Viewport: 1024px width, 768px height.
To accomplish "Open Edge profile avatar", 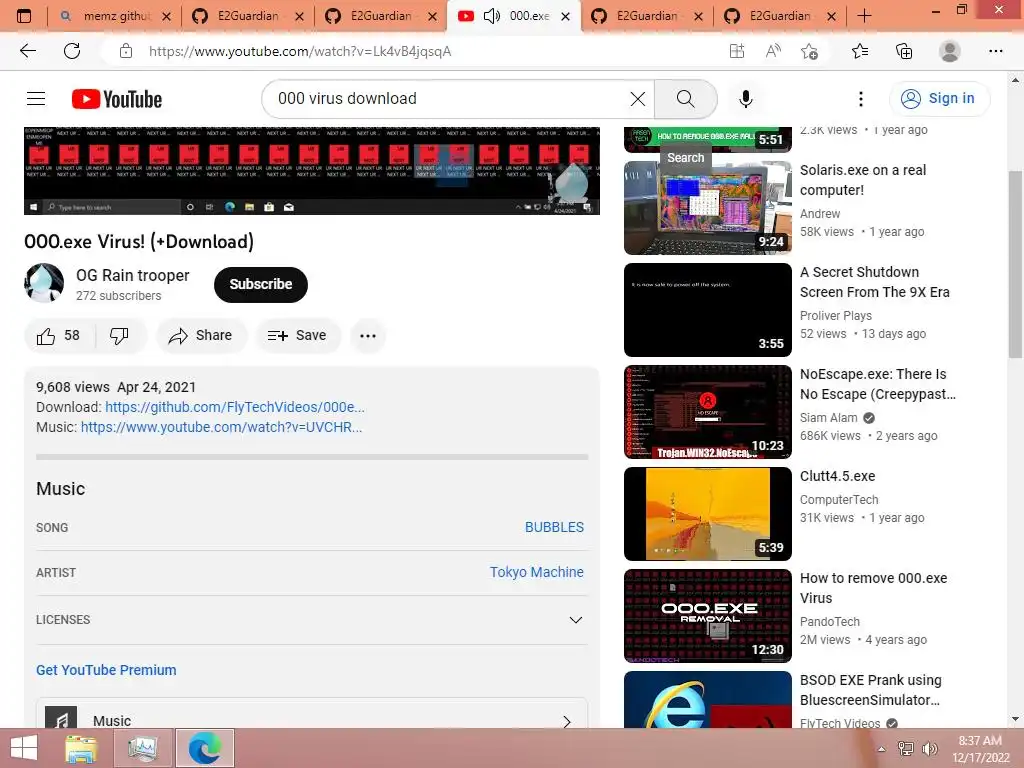I will (949, 51).
